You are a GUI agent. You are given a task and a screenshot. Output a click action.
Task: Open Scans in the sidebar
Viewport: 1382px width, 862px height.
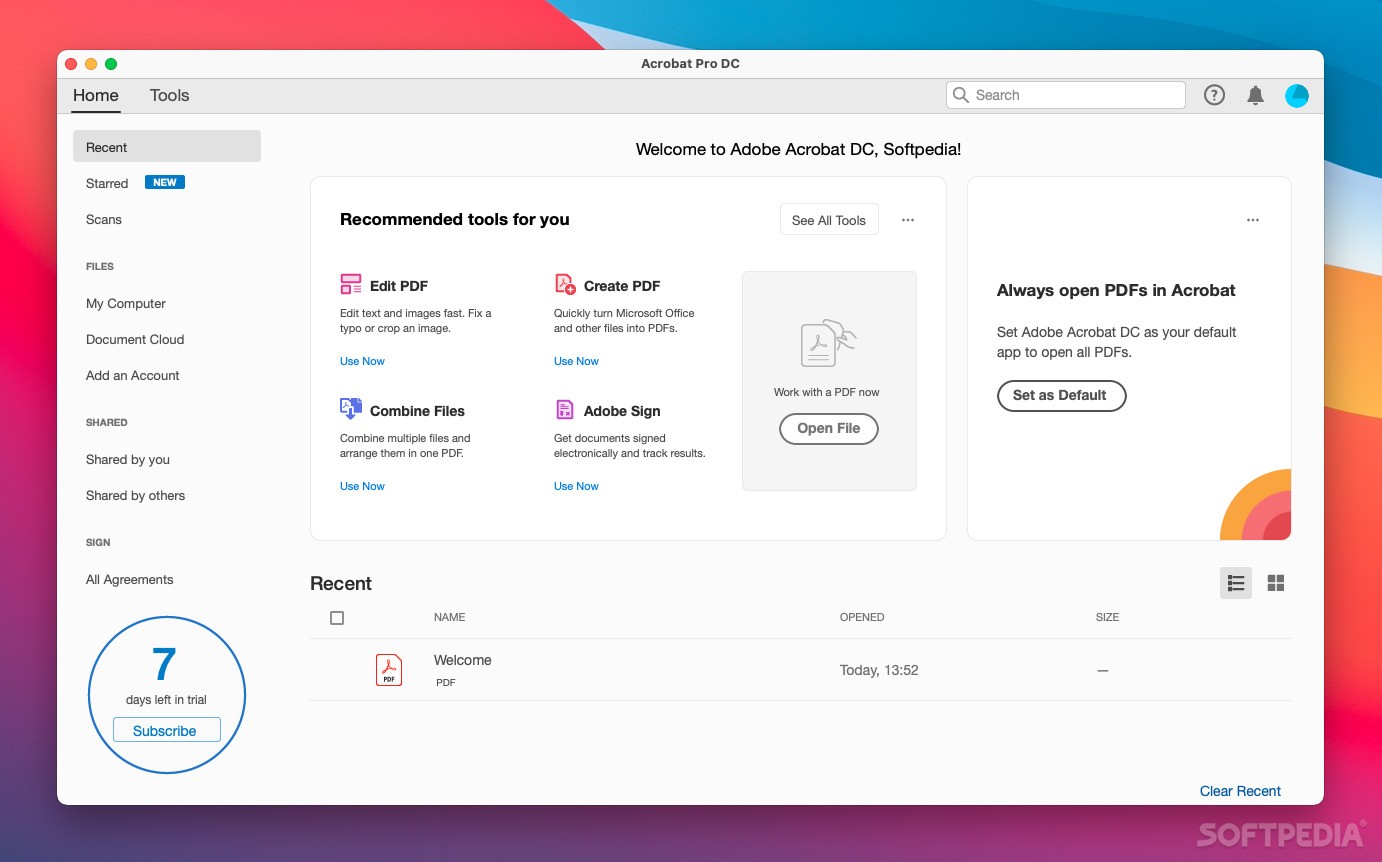click(x=104, y=219)
